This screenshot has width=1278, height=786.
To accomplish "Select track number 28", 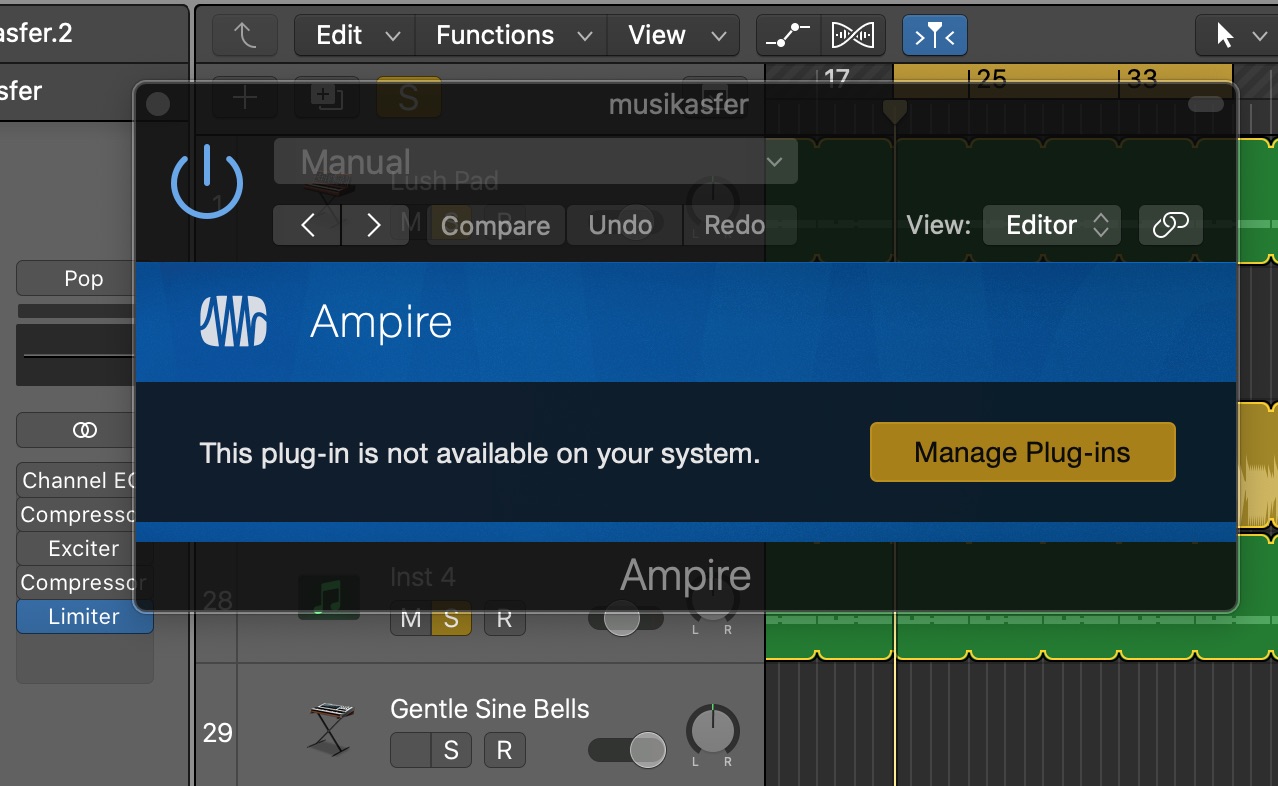I will tap(217, 600).
